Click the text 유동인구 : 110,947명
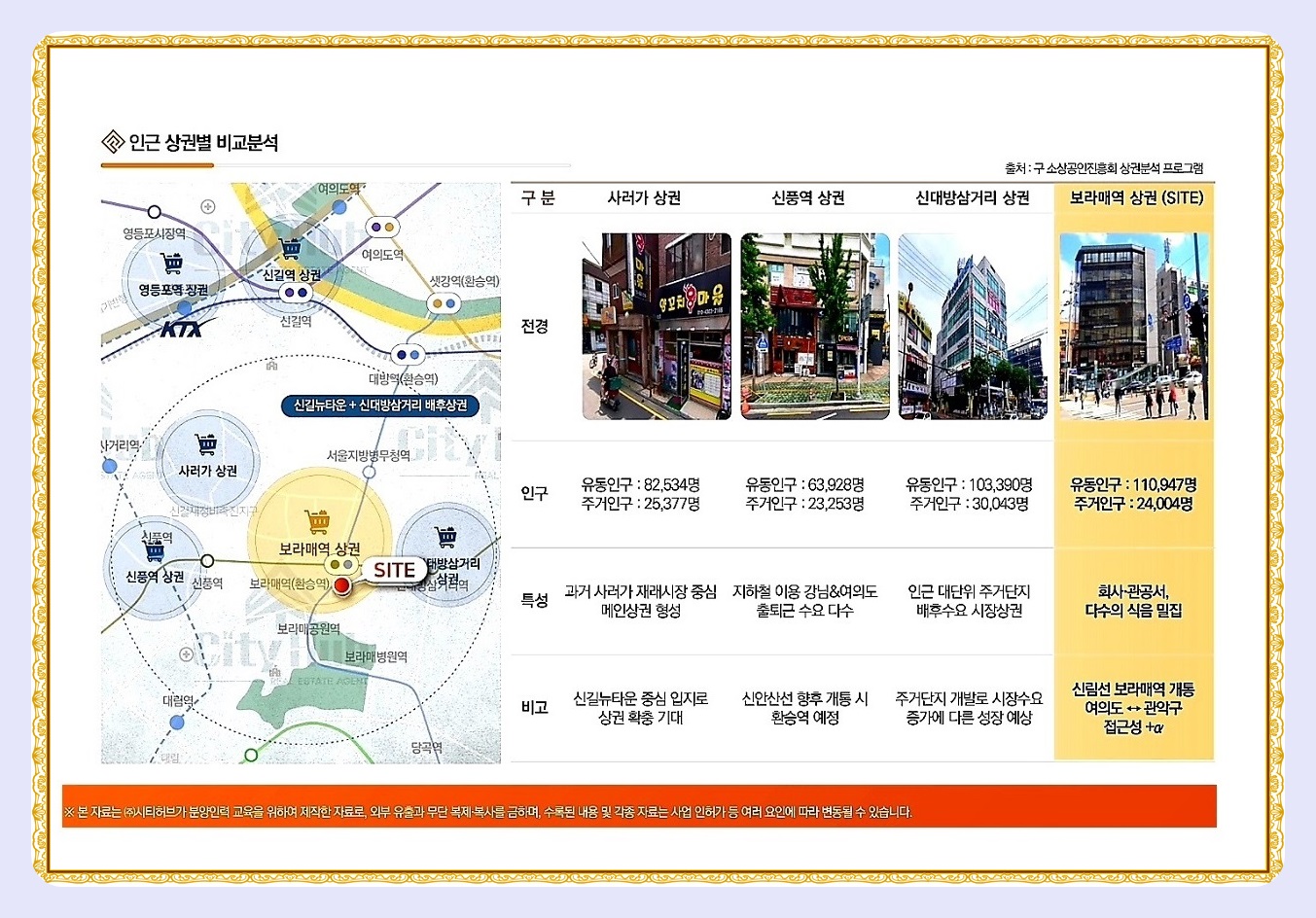Viewport: 1316px width, 918px height. 1133,484
